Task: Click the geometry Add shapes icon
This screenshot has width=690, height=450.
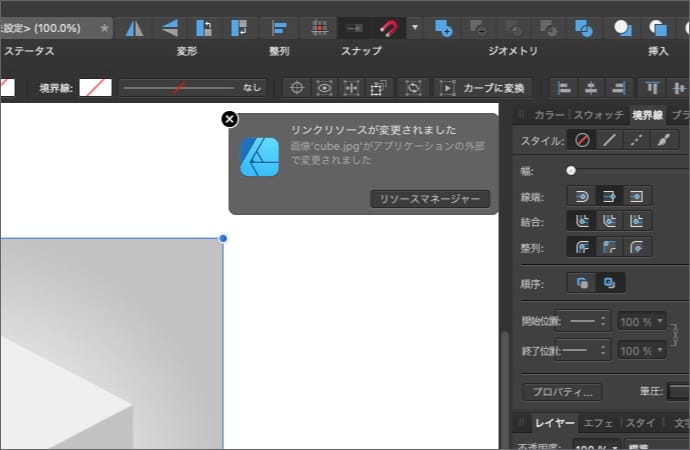Action: point(444,27)
